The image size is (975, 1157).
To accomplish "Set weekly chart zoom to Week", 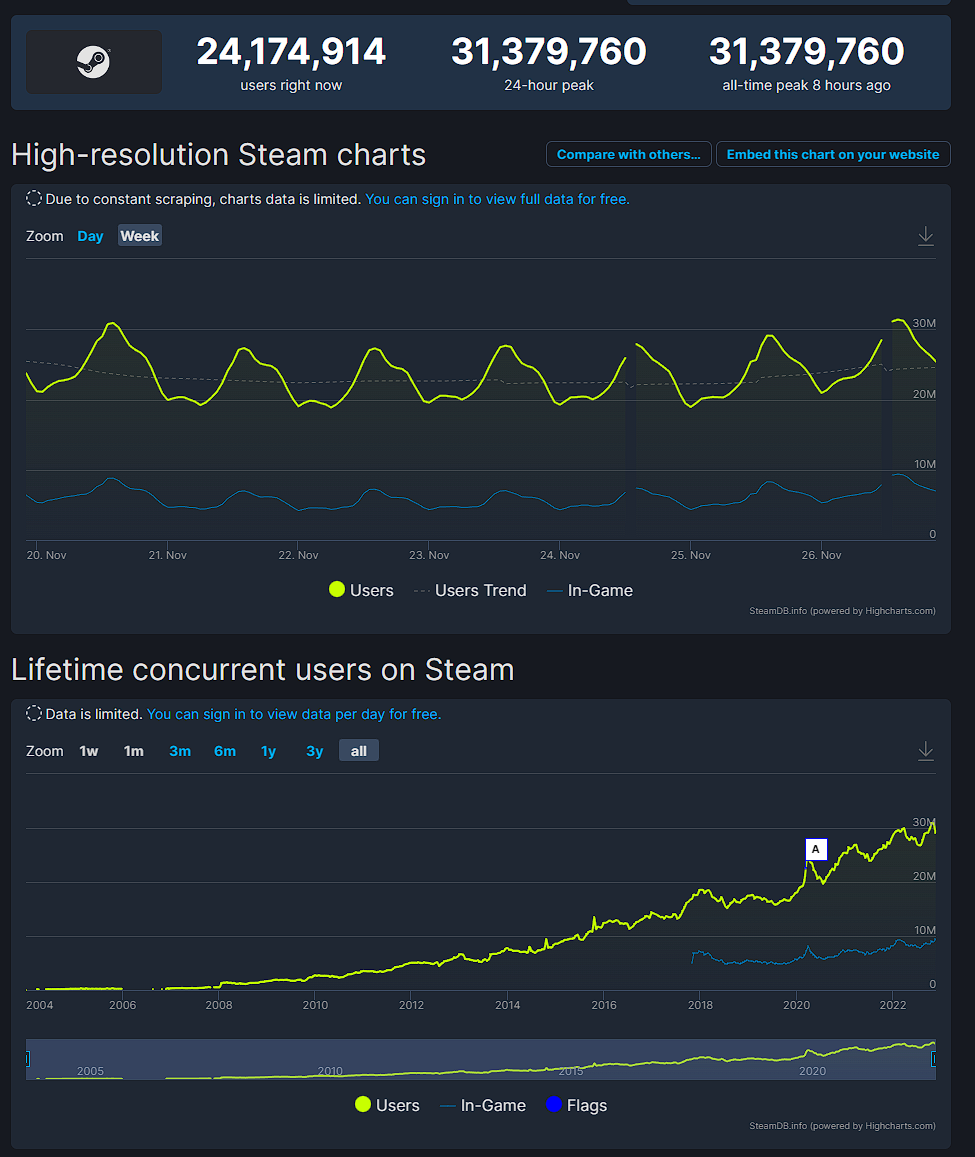I will 139,236.
